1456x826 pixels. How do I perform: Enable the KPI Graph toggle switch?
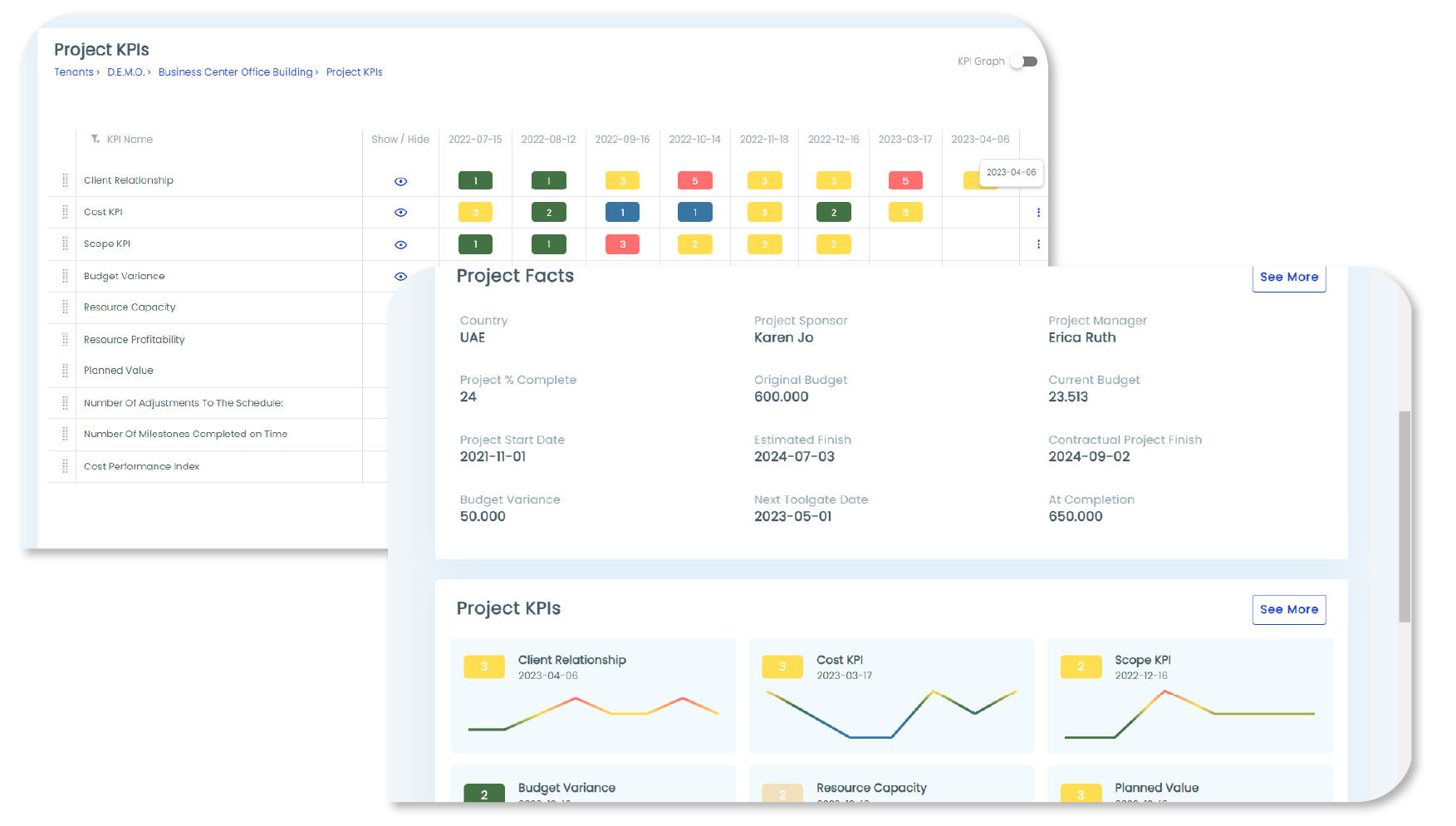(1027, 61)
